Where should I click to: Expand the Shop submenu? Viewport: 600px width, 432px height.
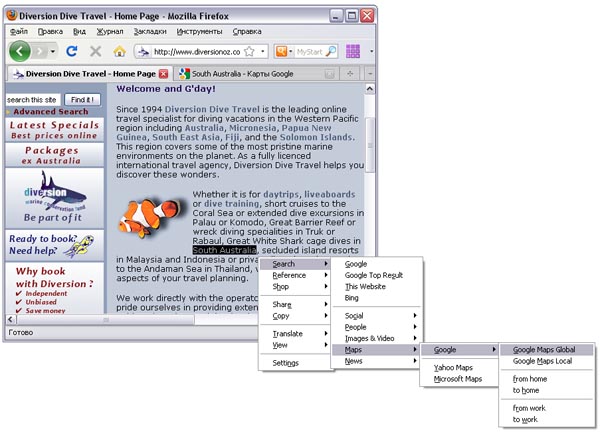295,287
